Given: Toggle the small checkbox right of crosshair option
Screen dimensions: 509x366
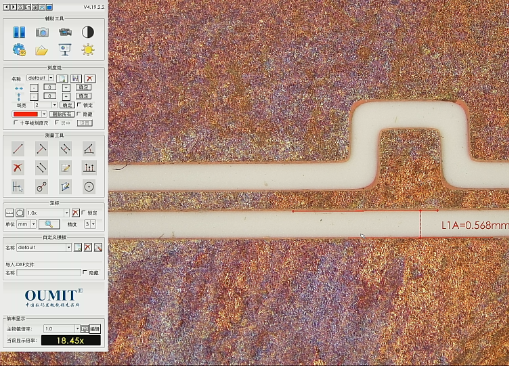Looking at the screenshot, I should coord(57,123).
